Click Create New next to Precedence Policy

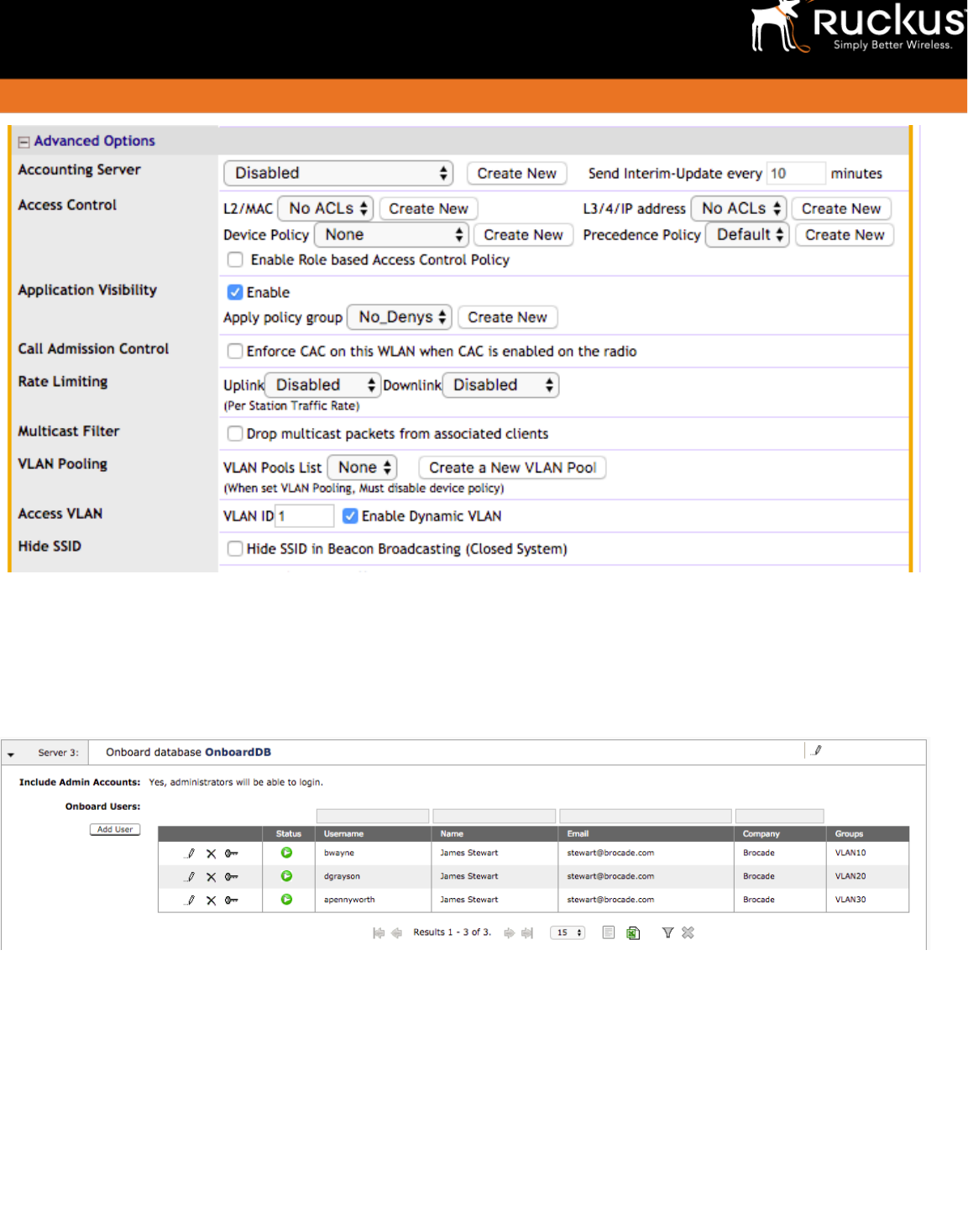845,235
